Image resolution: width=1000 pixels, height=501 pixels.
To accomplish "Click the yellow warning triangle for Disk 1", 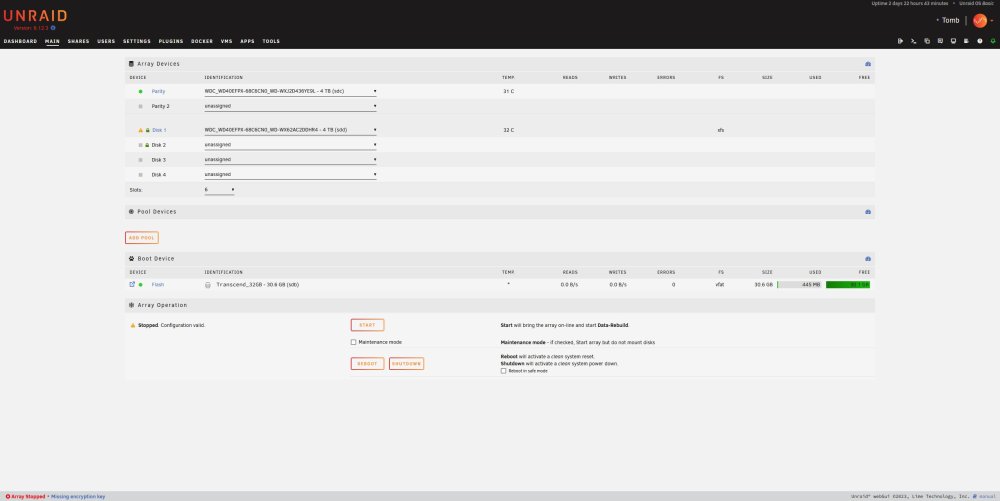I will [x=140, y=130].
